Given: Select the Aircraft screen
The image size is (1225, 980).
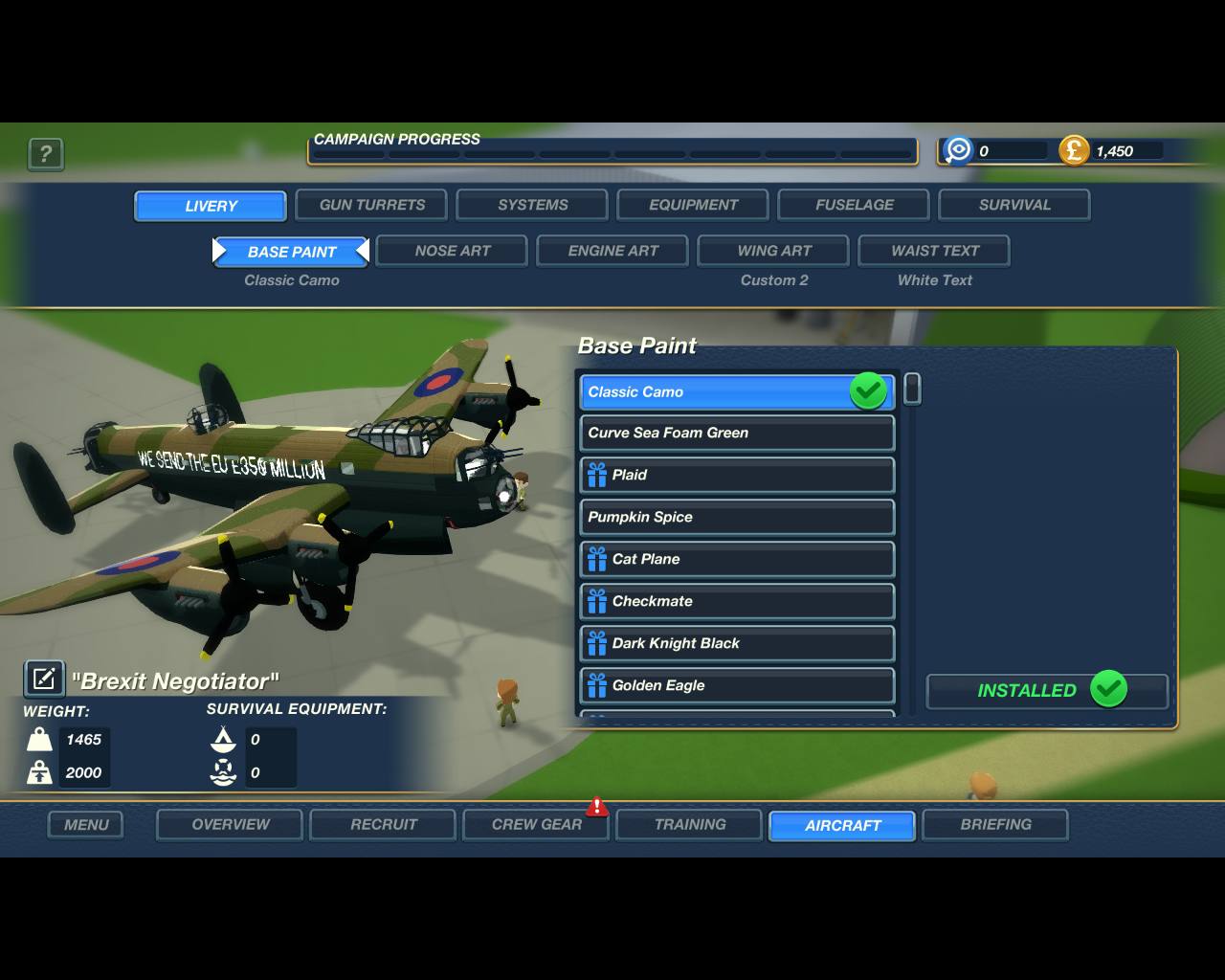Looking at the screenshot, I should point(842,826).
